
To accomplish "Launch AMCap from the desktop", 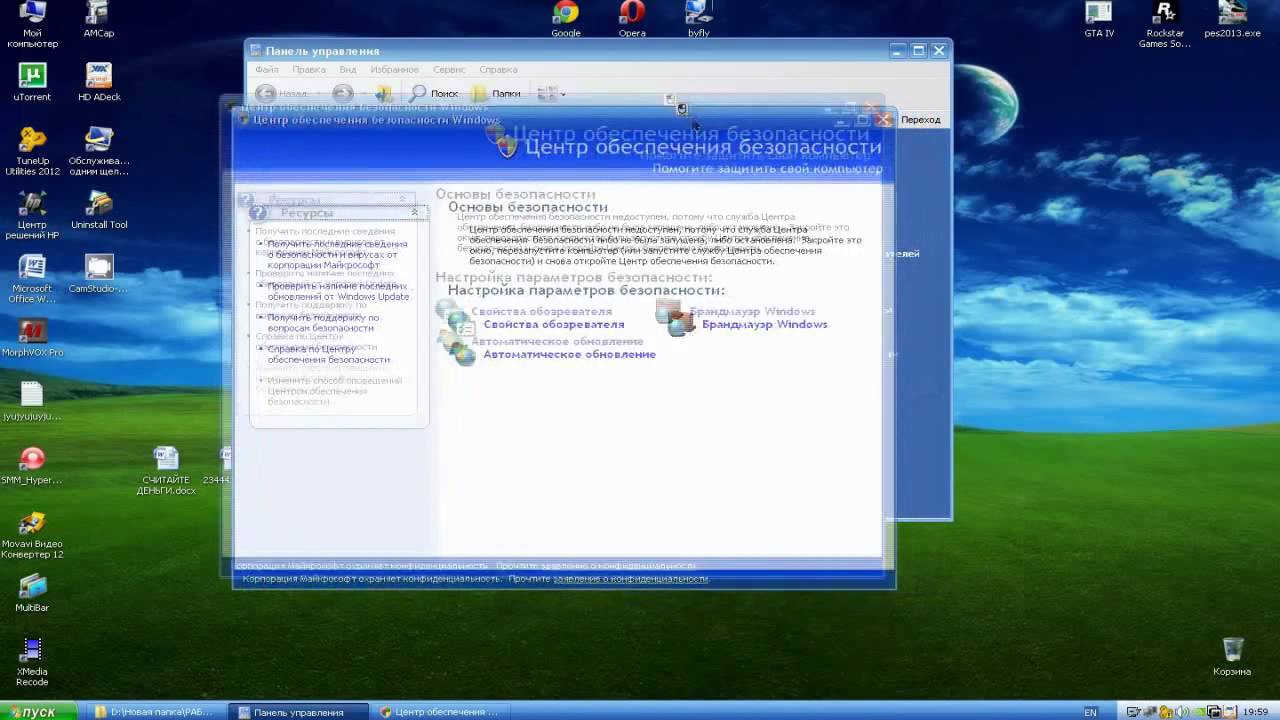I will click(98, 20).
